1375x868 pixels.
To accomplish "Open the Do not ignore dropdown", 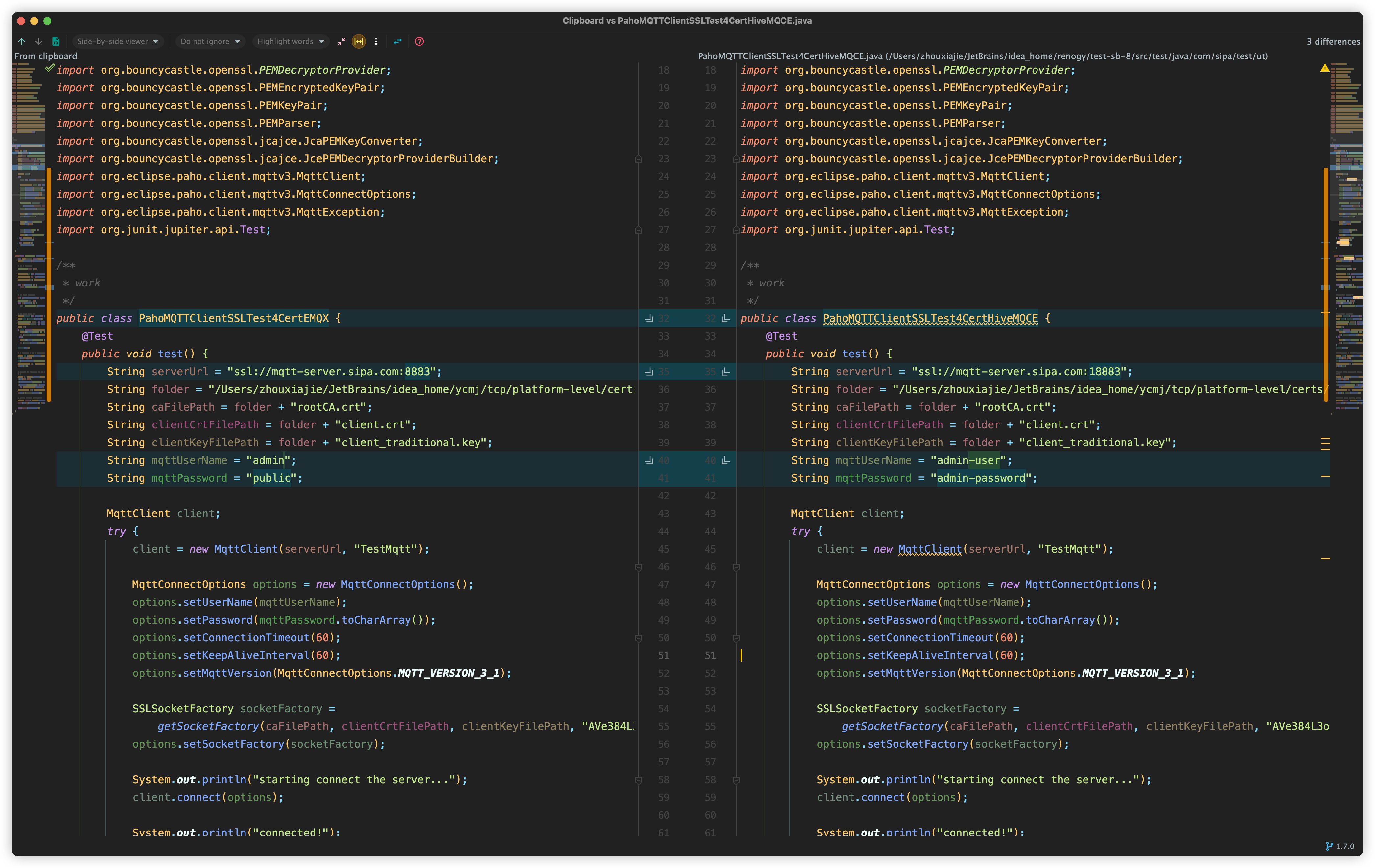I will 210,41.
